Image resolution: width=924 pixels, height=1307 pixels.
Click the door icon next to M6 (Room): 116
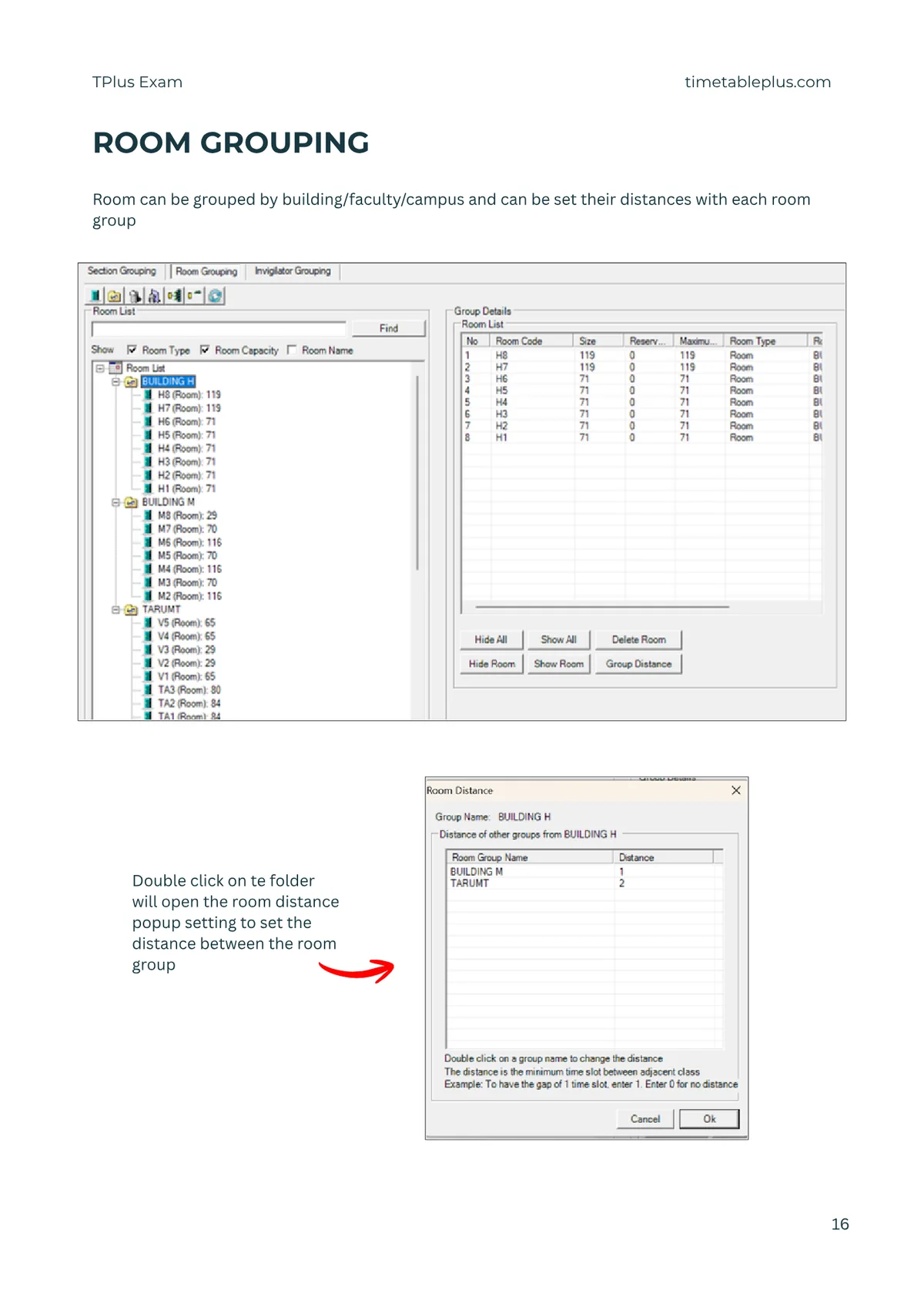point(148,543)
